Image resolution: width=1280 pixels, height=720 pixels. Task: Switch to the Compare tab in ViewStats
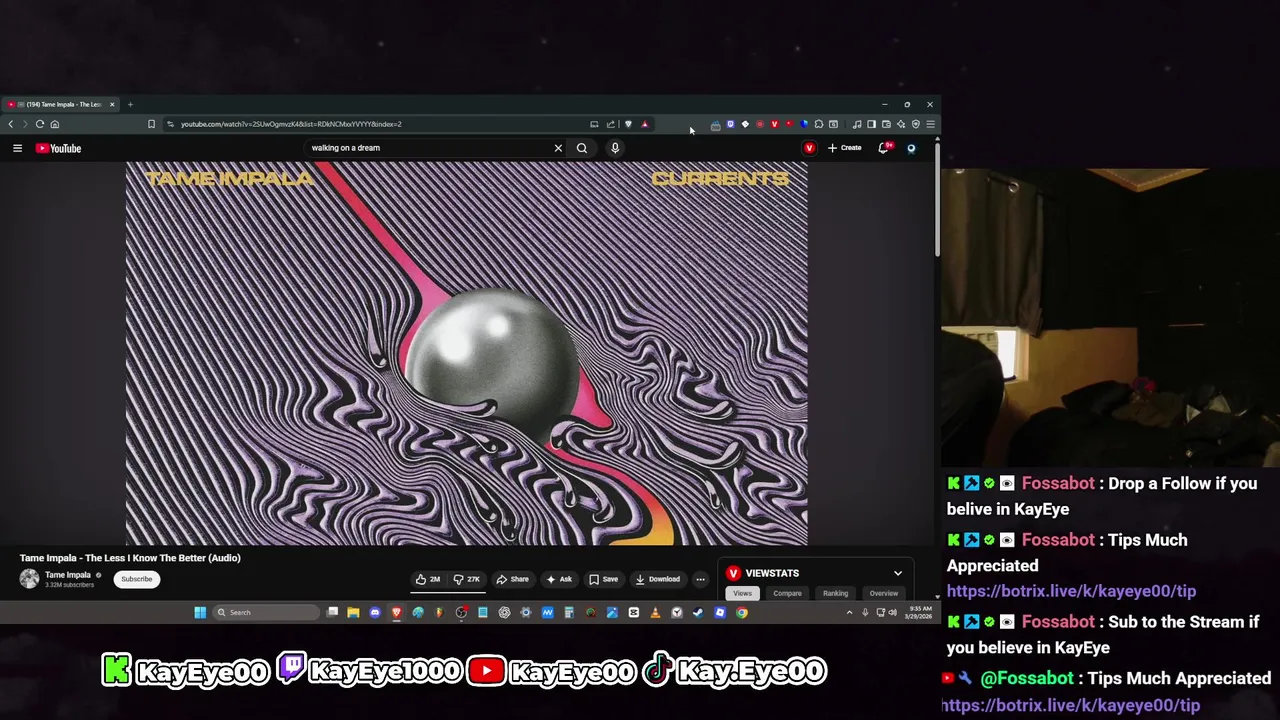(787, 593)
